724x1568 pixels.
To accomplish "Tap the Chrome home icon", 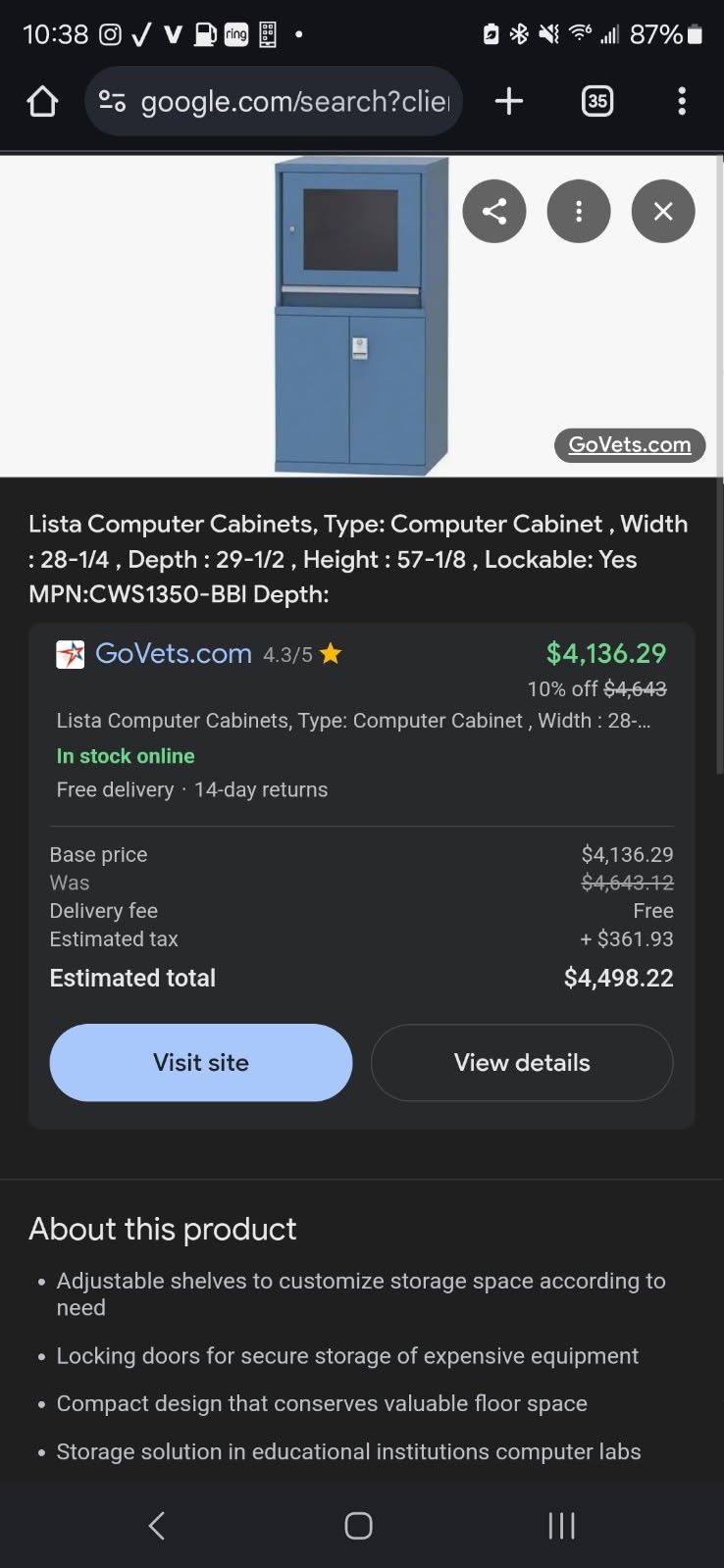I will pyautogui.click(x=42, y=101).
